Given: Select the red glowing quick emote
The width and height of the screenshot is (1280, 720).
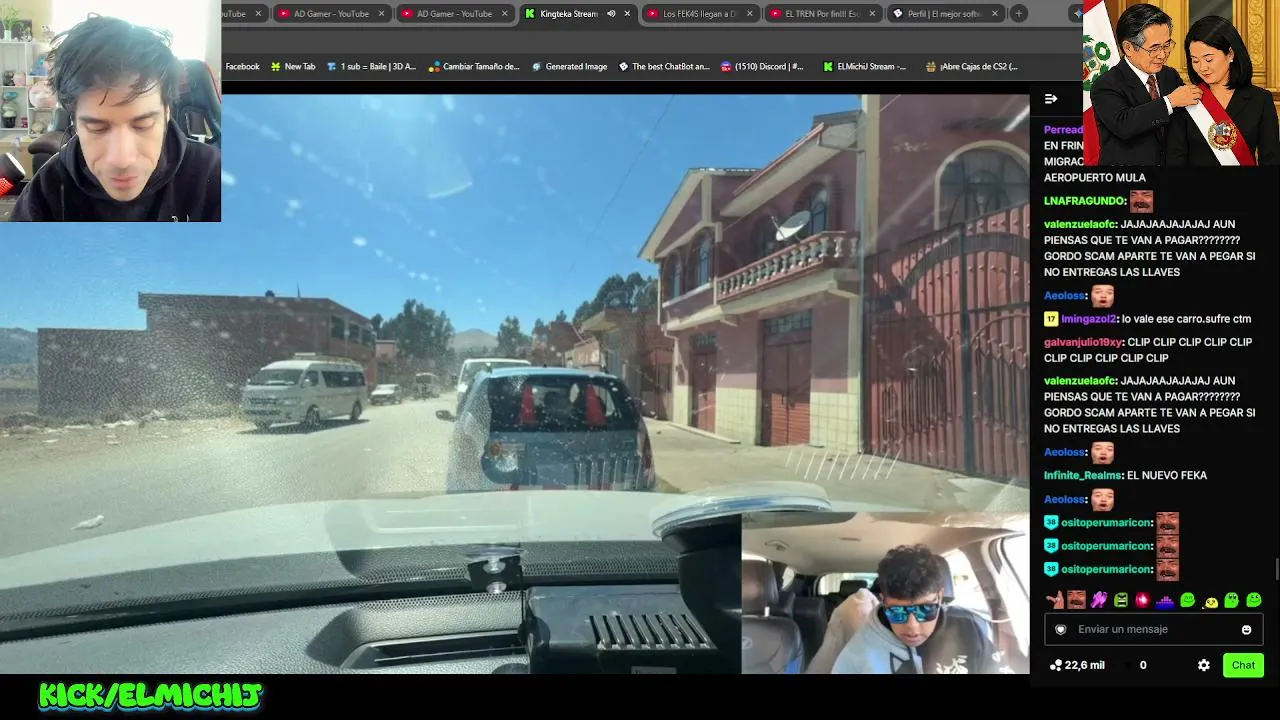Looking at the screenshot, I should [1143, 600].
